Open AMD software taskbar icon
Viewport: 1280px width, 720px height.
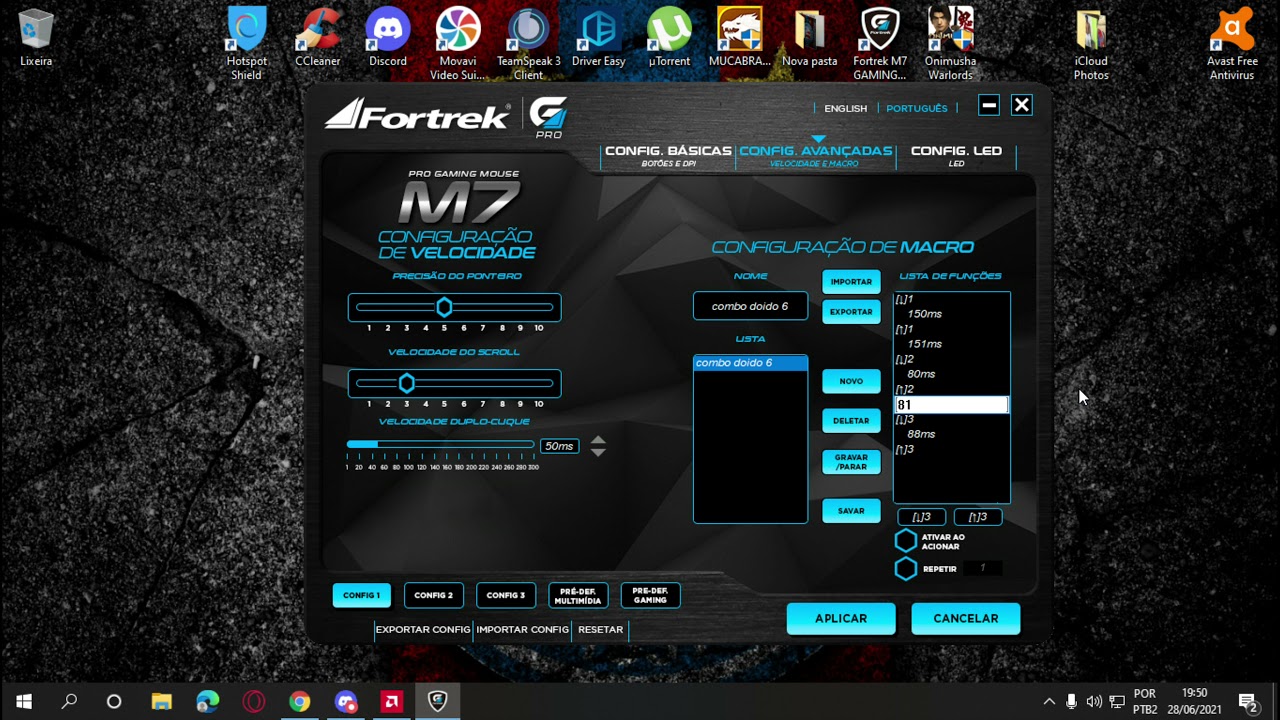click(x=391, y=701)
